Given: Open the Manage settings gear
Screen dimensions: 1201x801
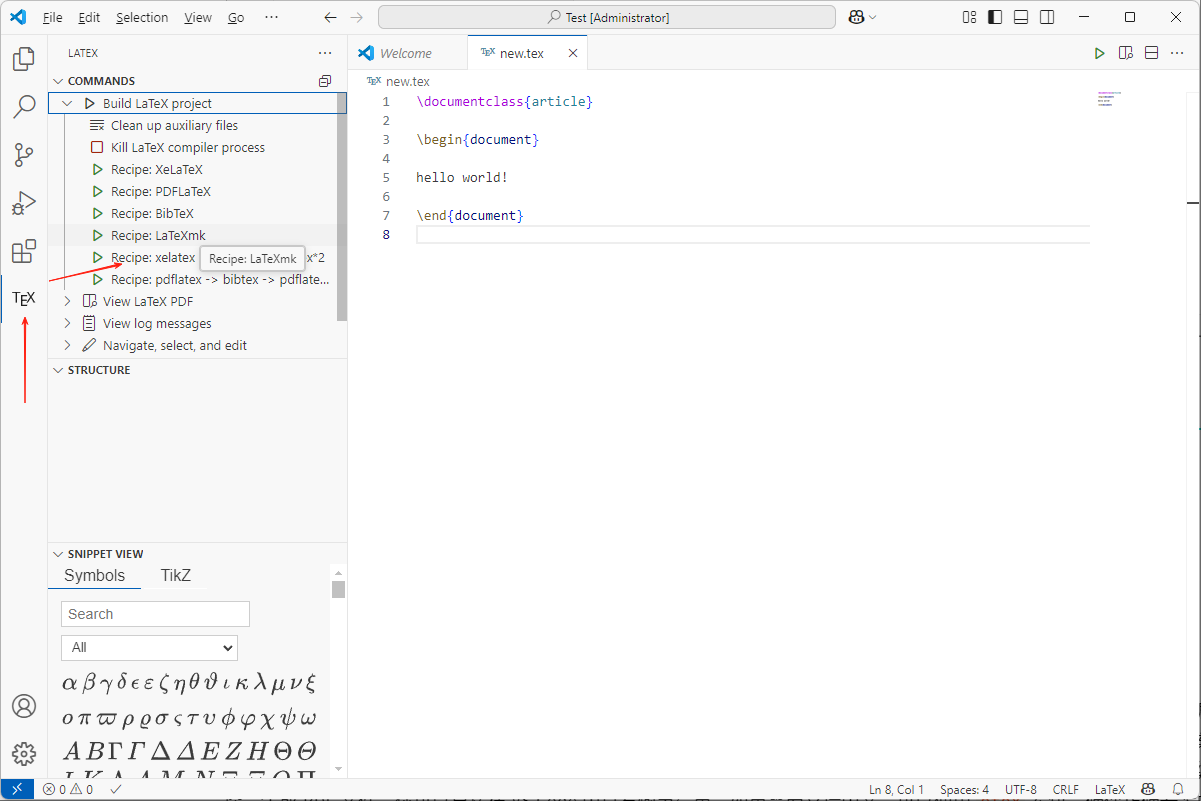Looking at the screenshot, I should (24, 754).
